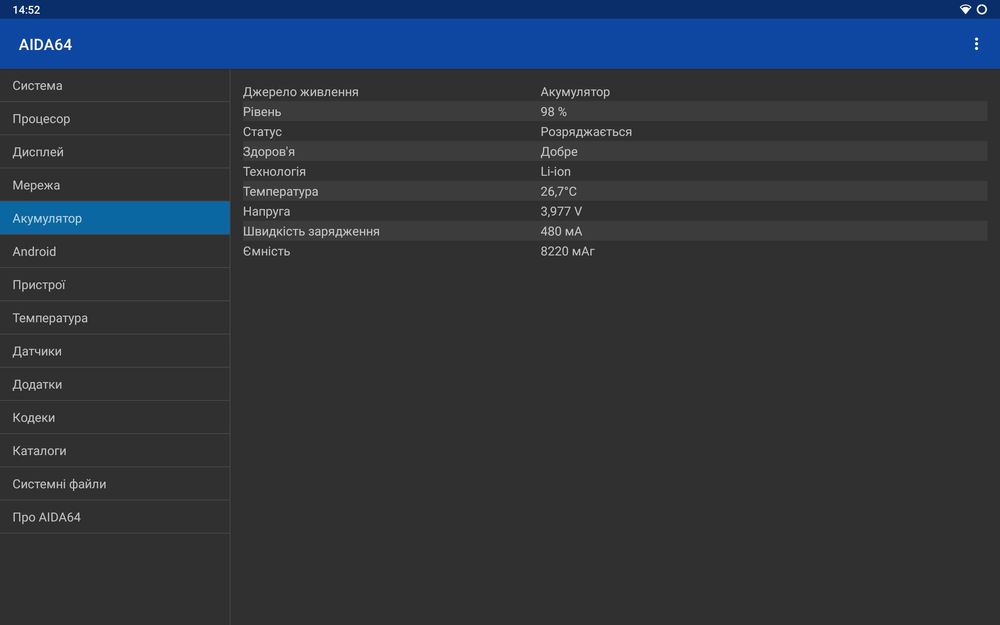Select the 480 мА charging rate value
This screenshot has height=625, width=1000.
(561, 232)
